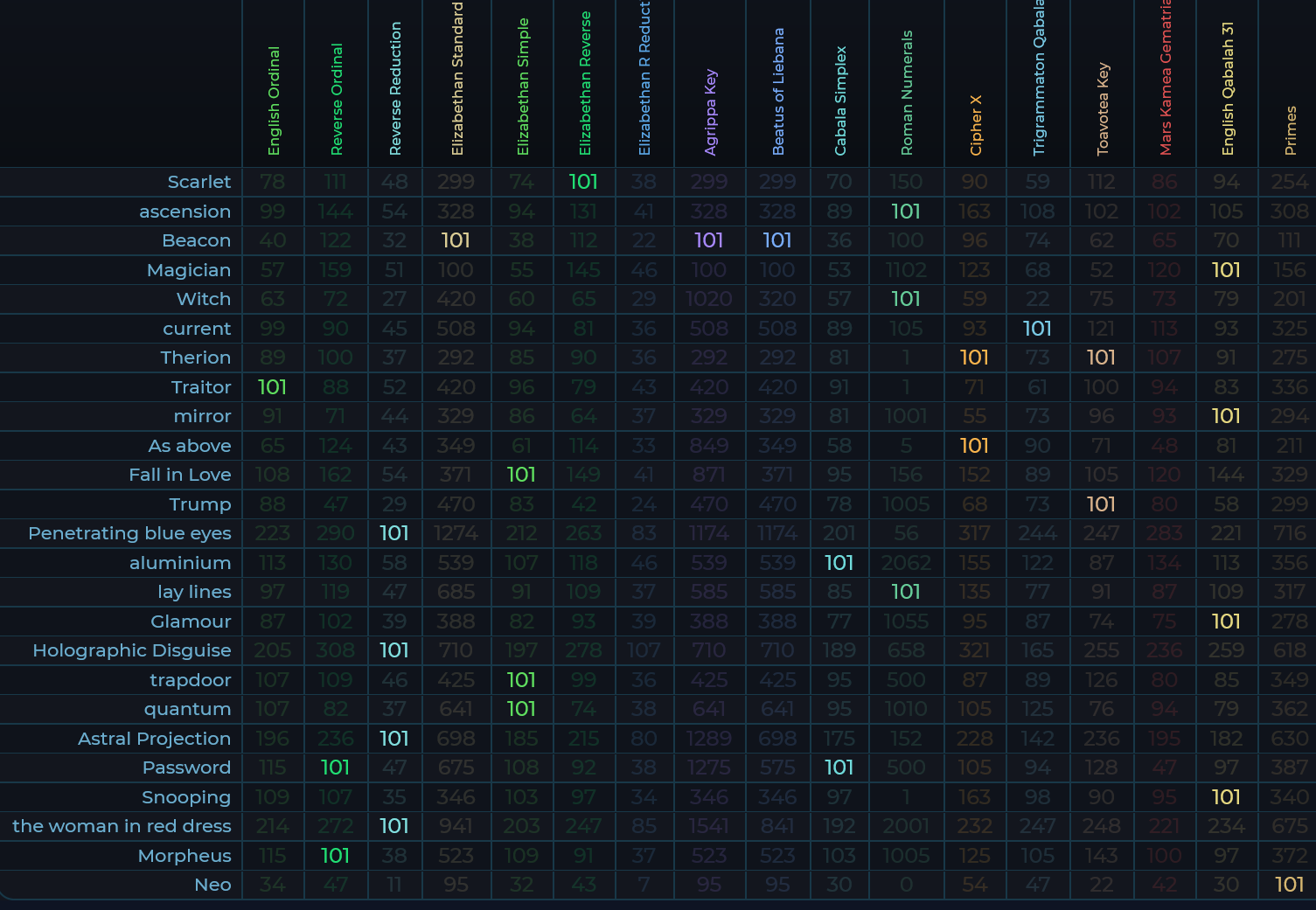The width and height of the screenshot is (1316, 910).
Task: Click the Cipher X column header
Action: (x=976, y=125)
